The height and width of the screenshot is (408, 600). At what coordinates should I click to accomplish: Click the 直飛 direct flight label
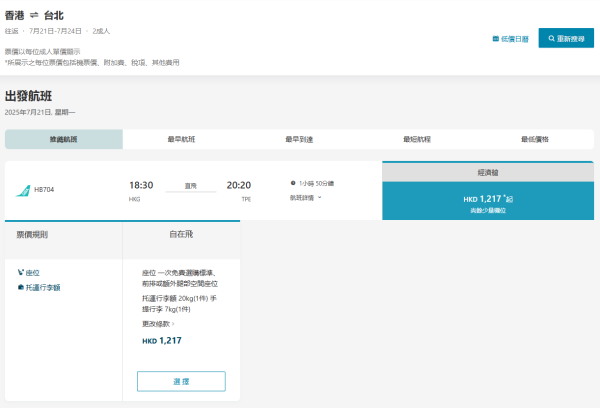click(x=191, y=186)
